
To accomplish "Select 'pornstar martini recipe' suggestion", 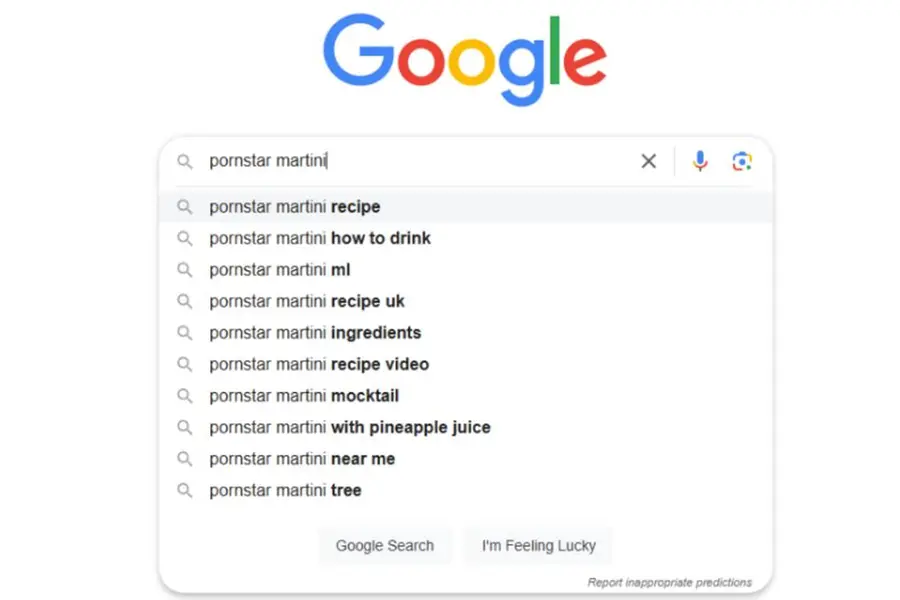I will tap(295, 207).
